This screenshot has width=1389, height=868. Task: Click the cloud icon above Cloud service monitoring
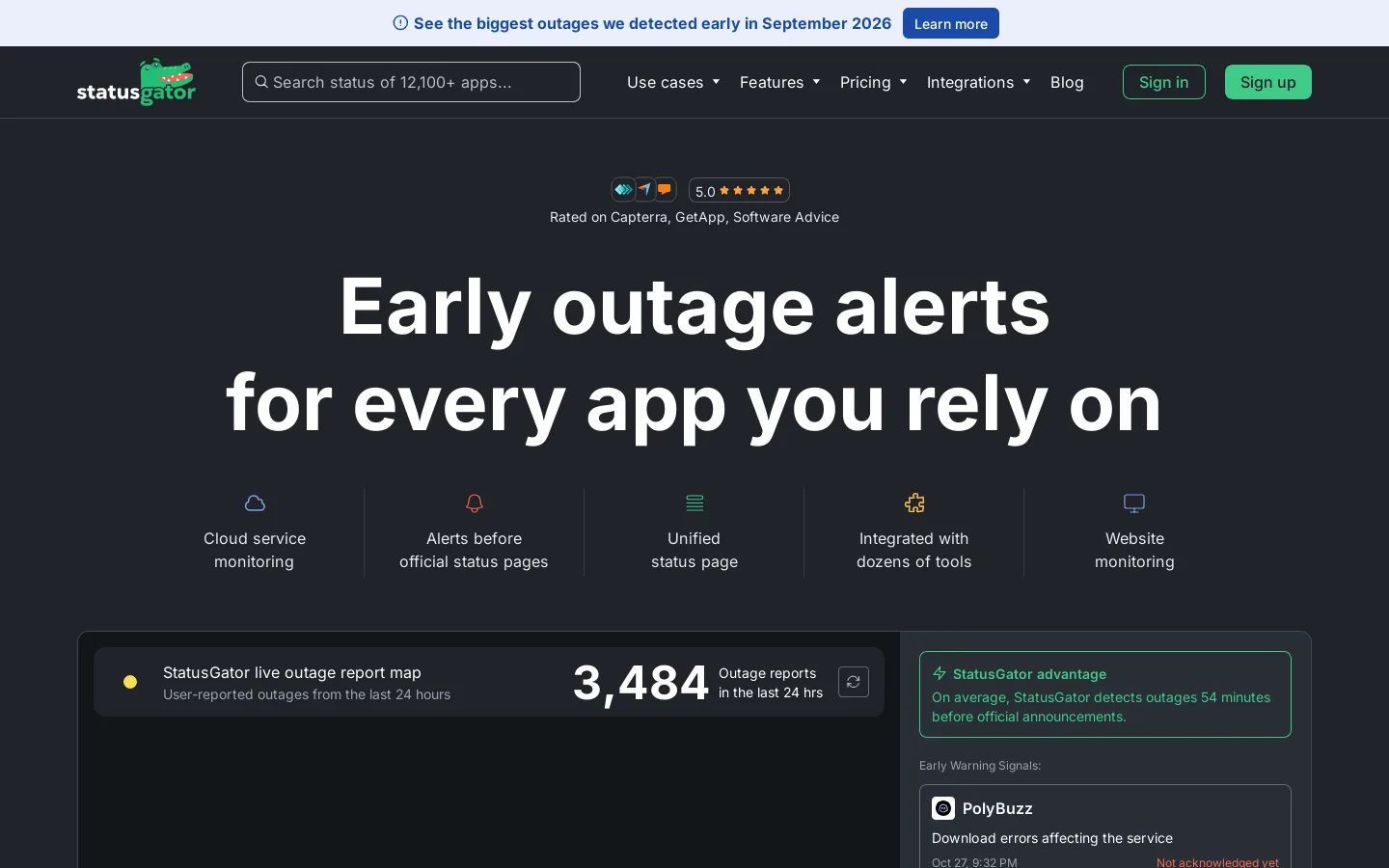click(x=255, y=503)
